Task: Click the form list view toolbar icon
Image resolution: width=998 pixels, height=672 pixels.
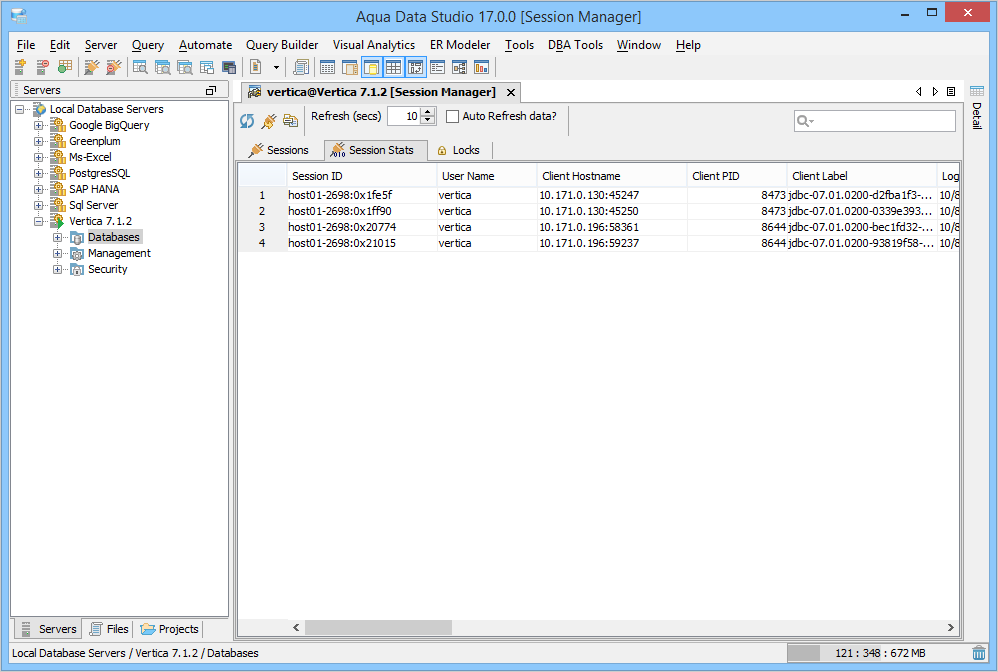Action: point(437,67)
